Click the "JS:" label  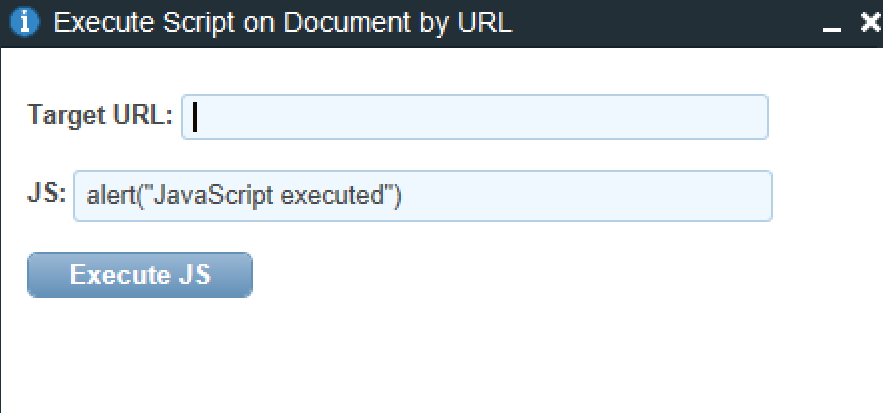[47, 193]
